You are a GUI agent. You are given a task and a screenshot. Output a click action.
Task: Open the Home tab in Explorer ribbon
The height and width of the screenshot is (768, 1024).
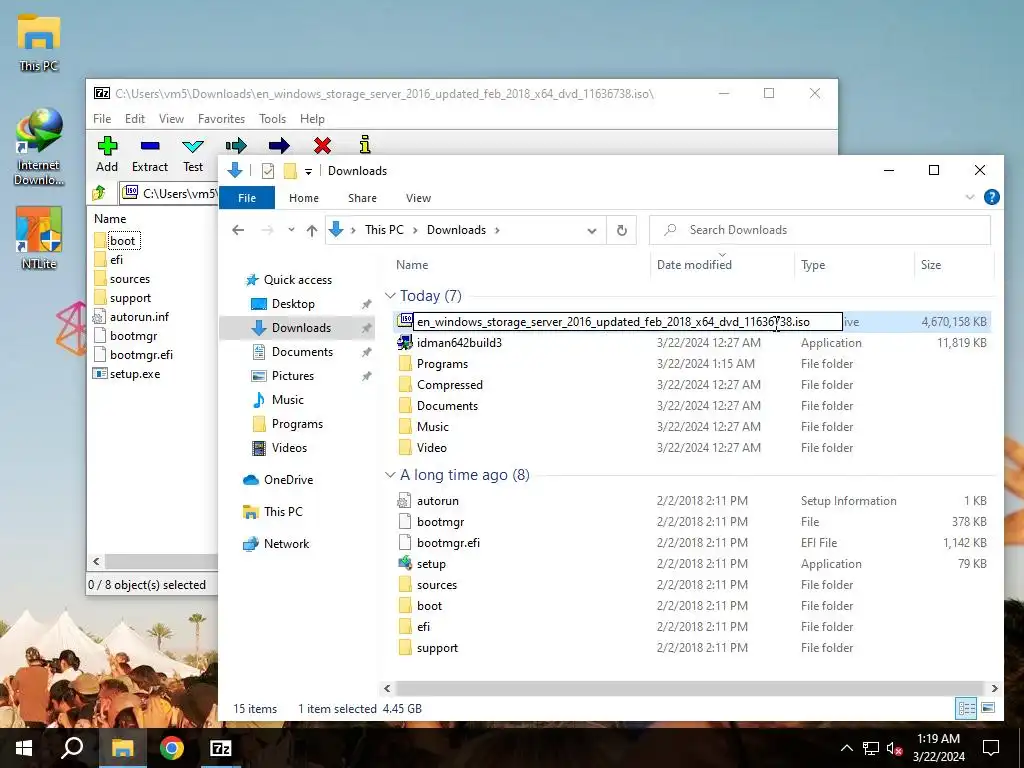click(x=304, y=198)
